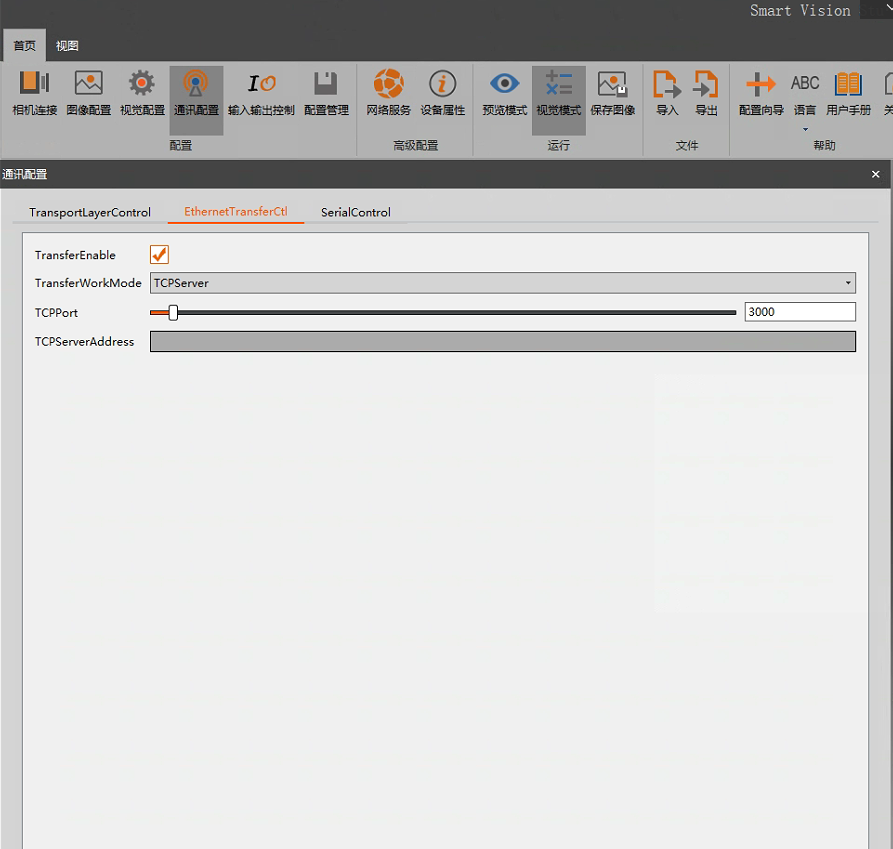
Task: Launch the 网络服务 network service icon
Action: tap(388, 94)
